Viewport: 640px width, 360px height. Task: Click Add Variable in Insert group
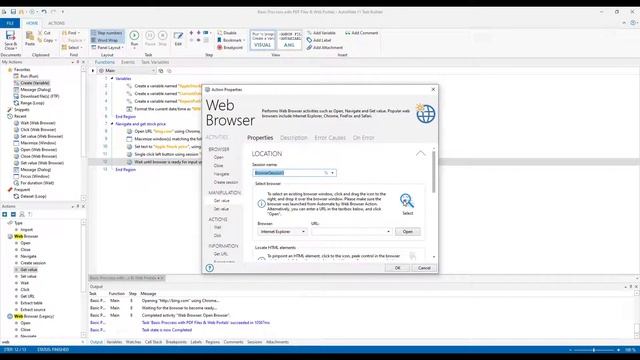(321, 33)
